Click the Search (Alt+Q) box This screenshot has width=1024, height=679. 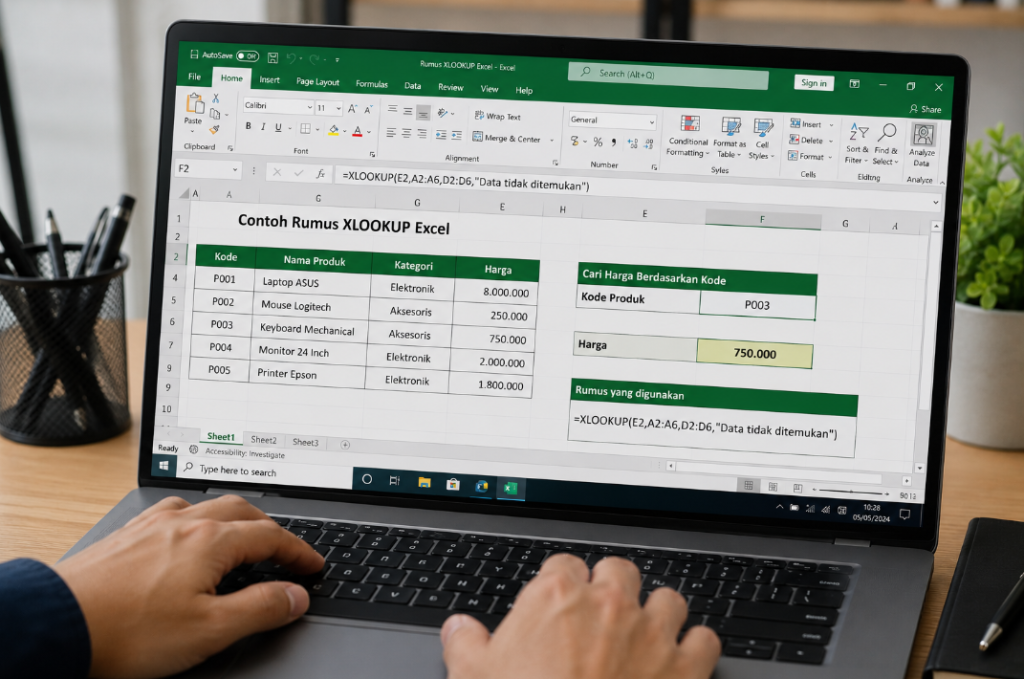coord(668,75)
